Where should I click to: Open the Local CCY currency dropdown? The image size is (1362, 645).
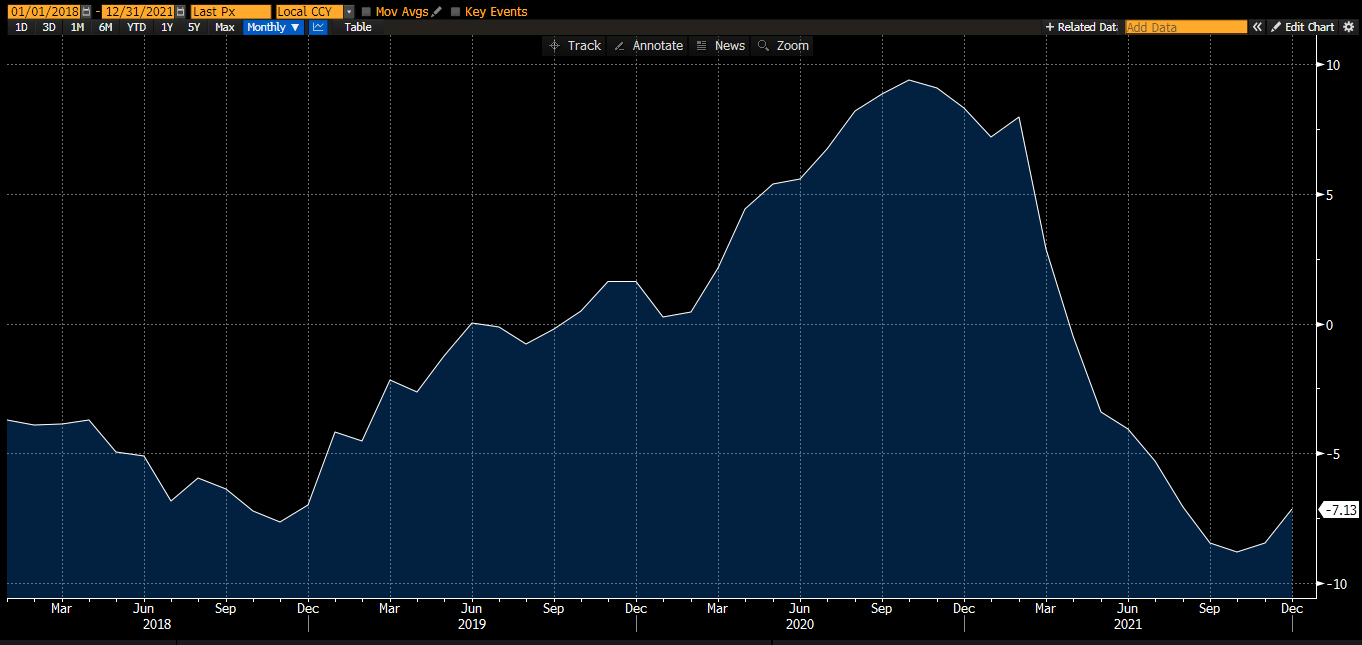[349, 12]
